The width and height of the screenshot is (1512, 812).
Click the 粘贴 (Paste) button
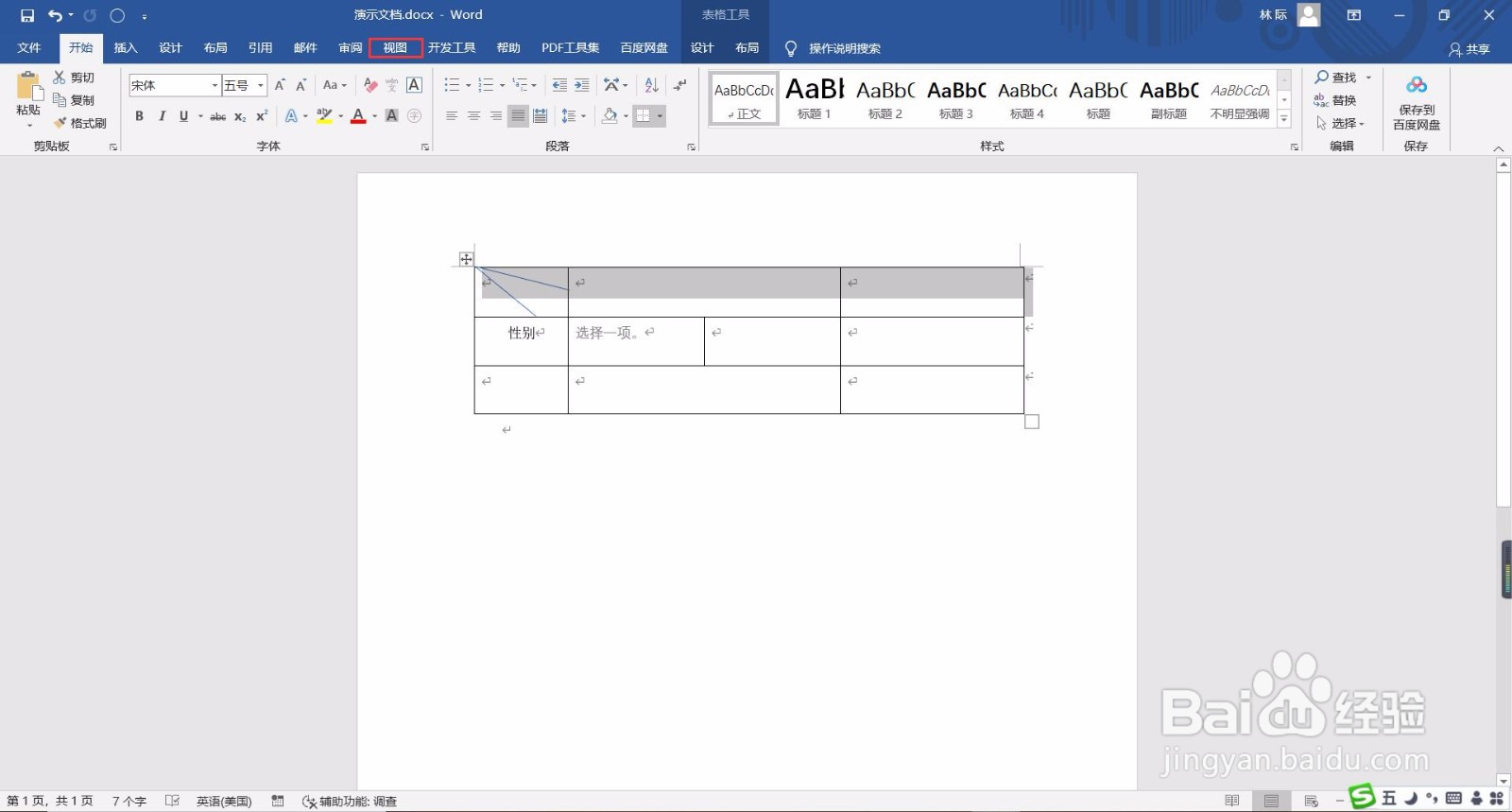tap(28, 99)
